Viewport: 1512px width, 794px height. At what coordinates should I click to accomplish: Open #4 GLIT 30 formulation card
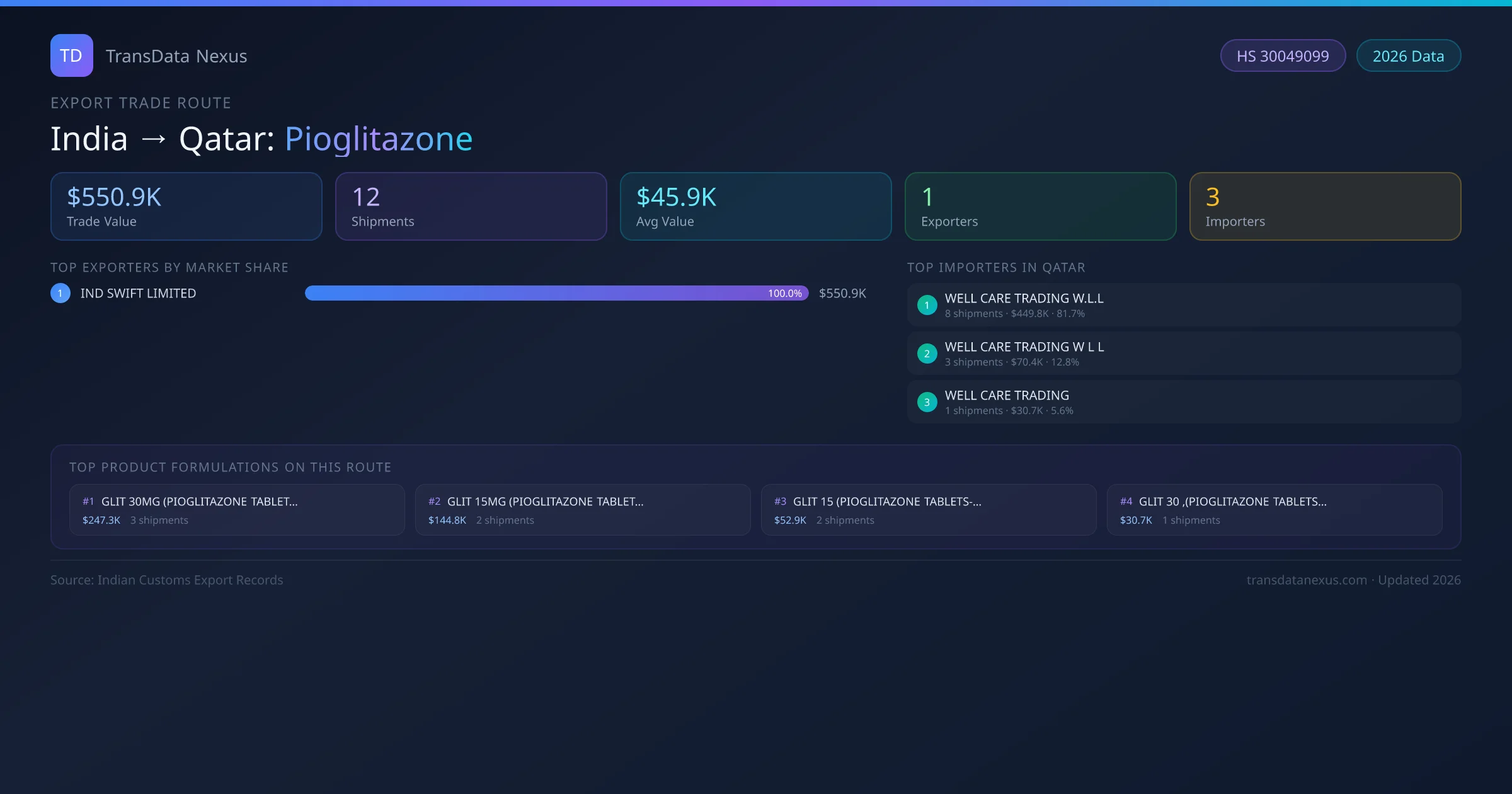coord(1274,510)
